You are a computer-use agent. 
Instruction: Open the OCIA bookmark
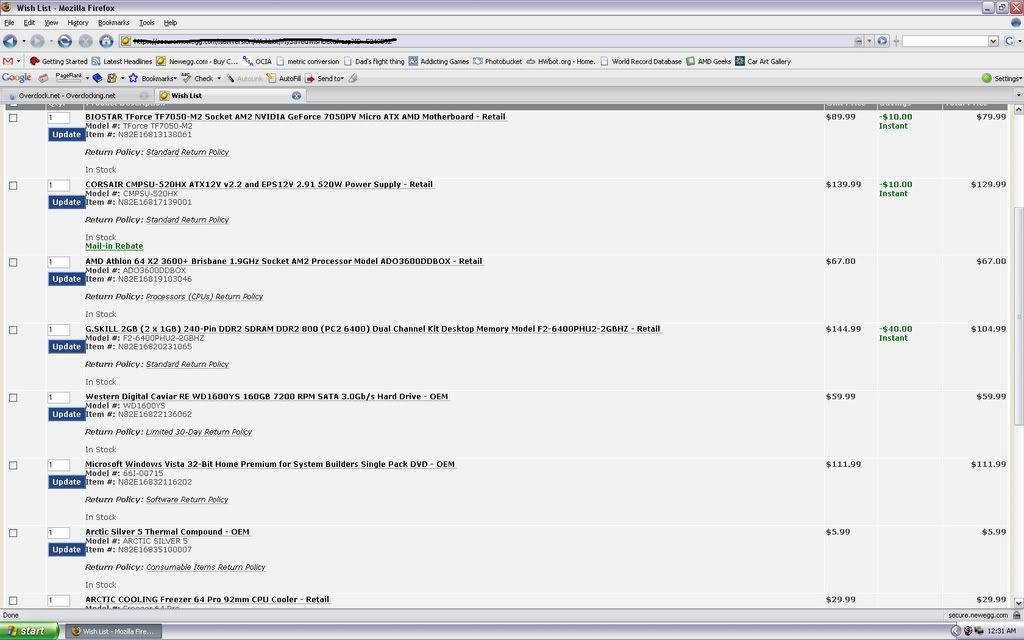click(x=257, y=61)
